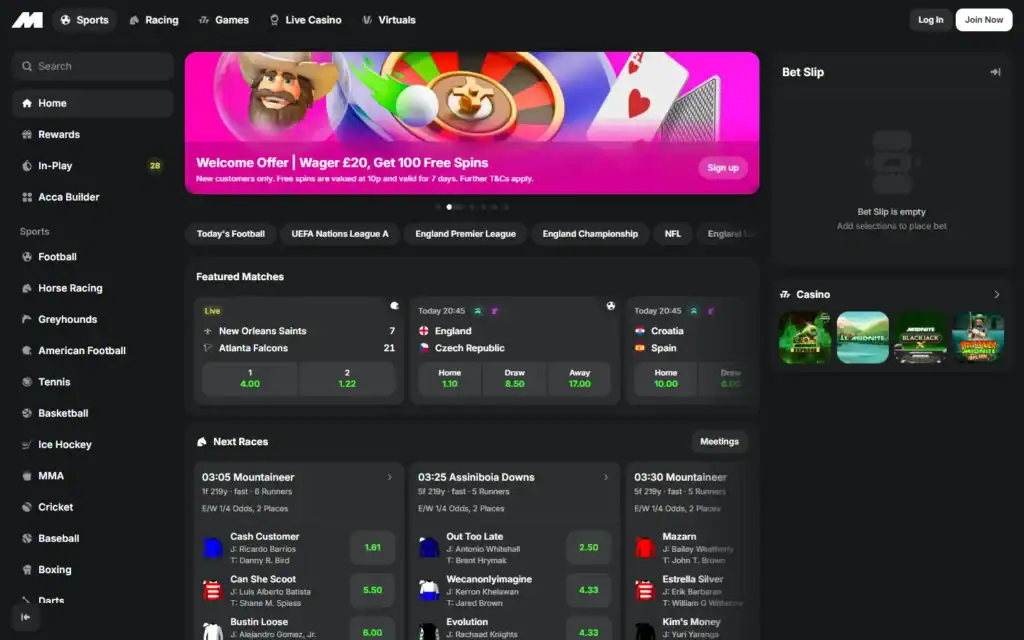This screenshot has width=1024, height=640.
Task: Open the Racing tab in top navigation
Action: point(154,20)
